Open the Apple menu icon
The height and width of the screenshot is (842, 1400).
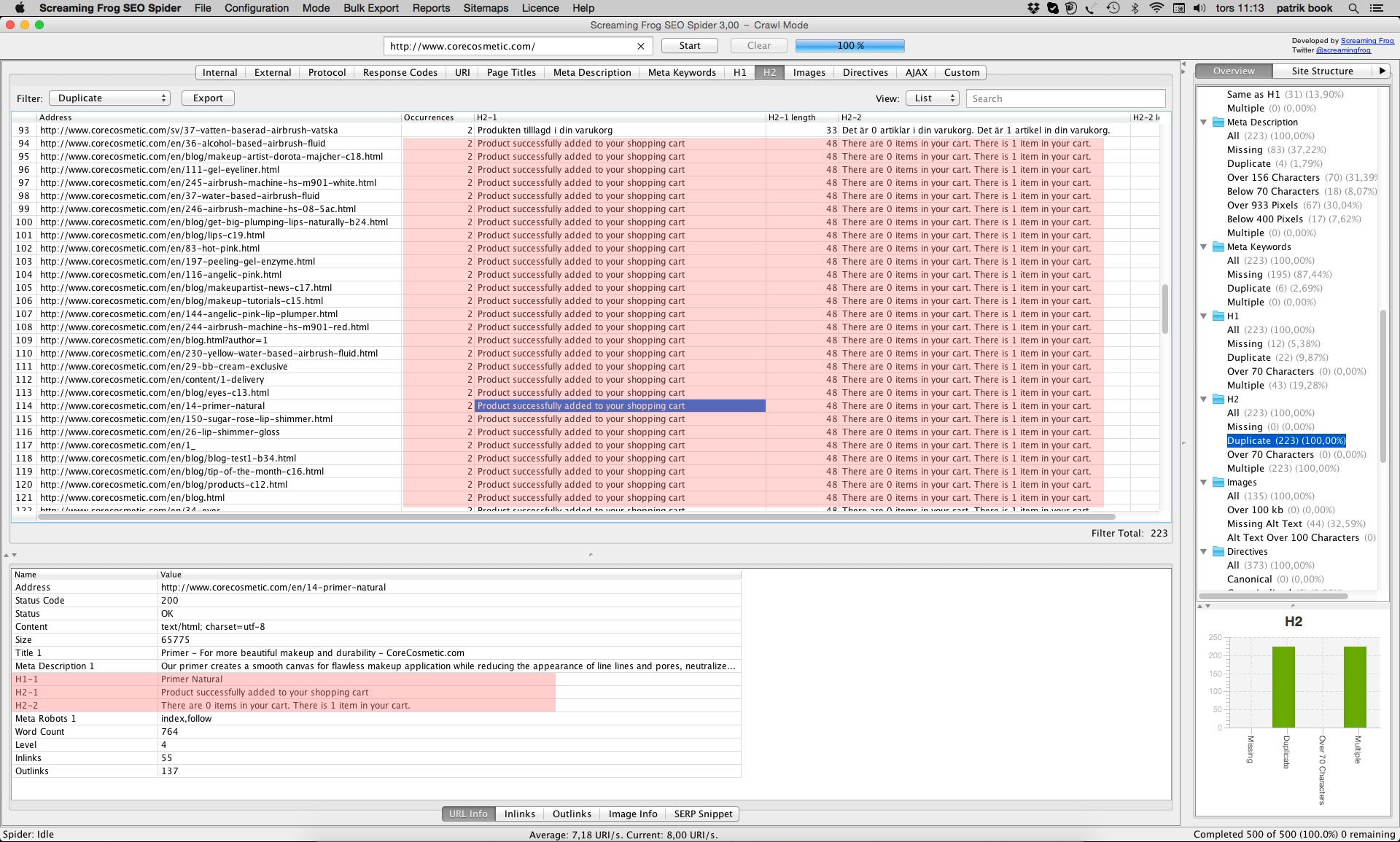point(20,8)
